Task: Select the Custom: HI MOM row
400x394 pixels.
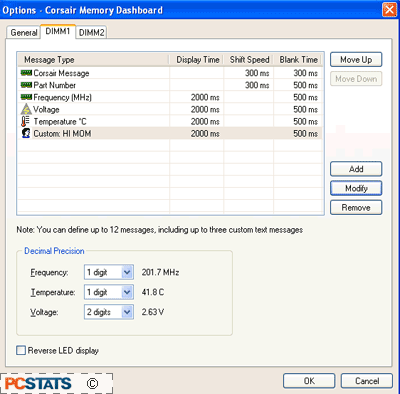Action: 170,133
